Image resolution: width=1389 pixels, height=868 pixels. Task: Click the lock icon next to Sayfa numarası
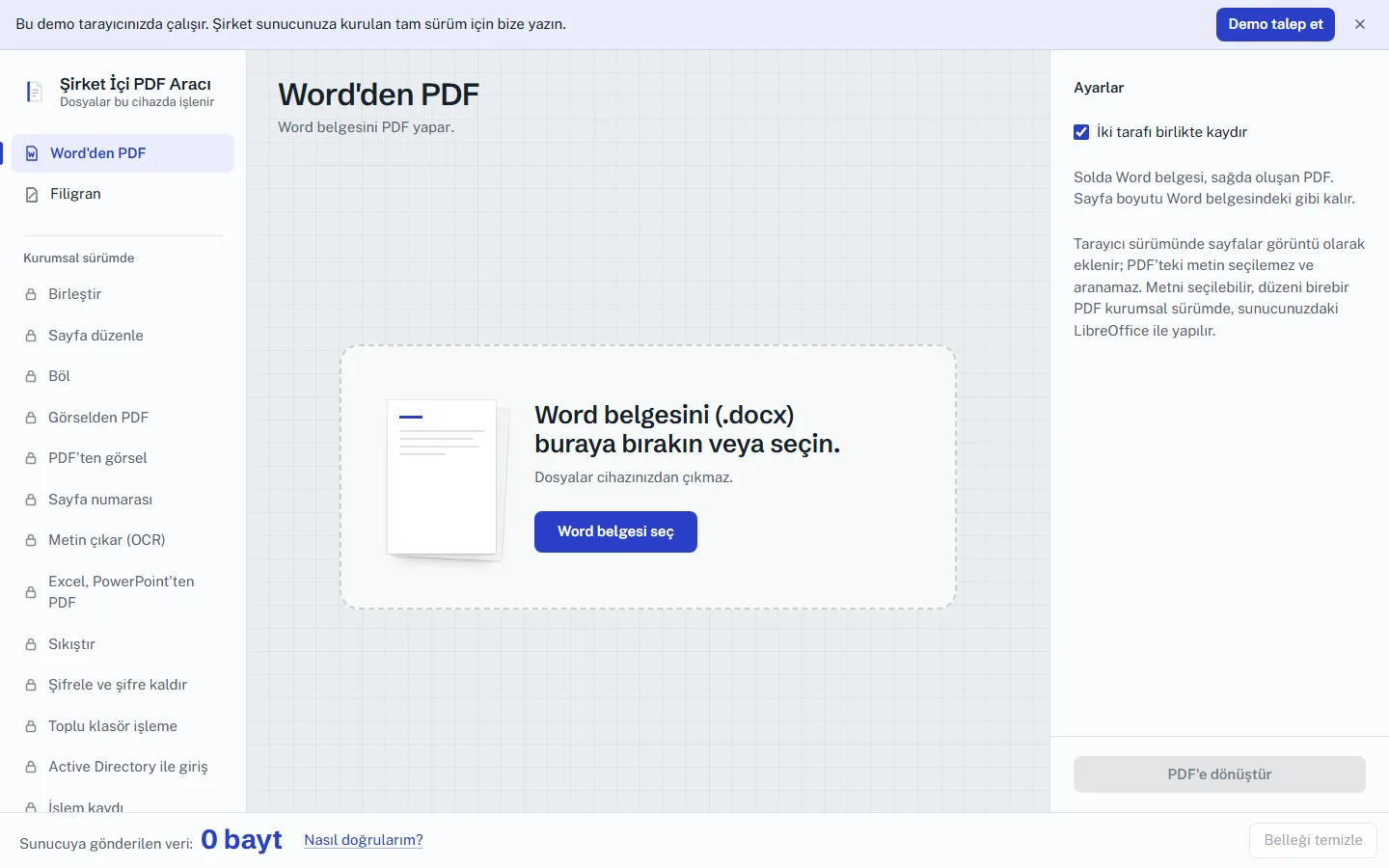click(x=31, y=500)
